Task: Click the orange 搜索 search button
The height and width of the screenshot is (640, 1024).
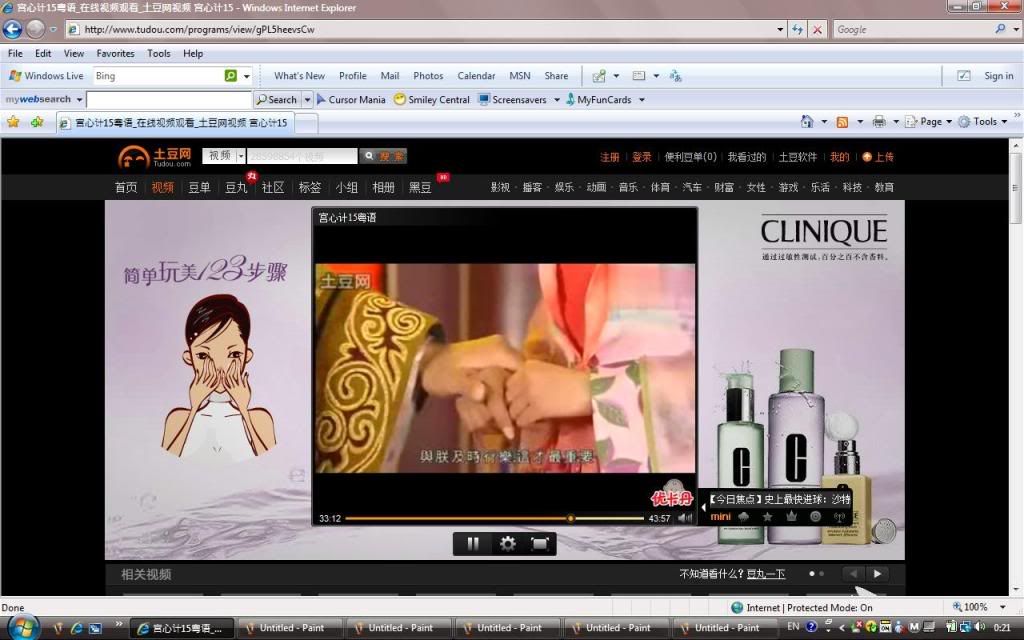Action: tap(384, 156)
